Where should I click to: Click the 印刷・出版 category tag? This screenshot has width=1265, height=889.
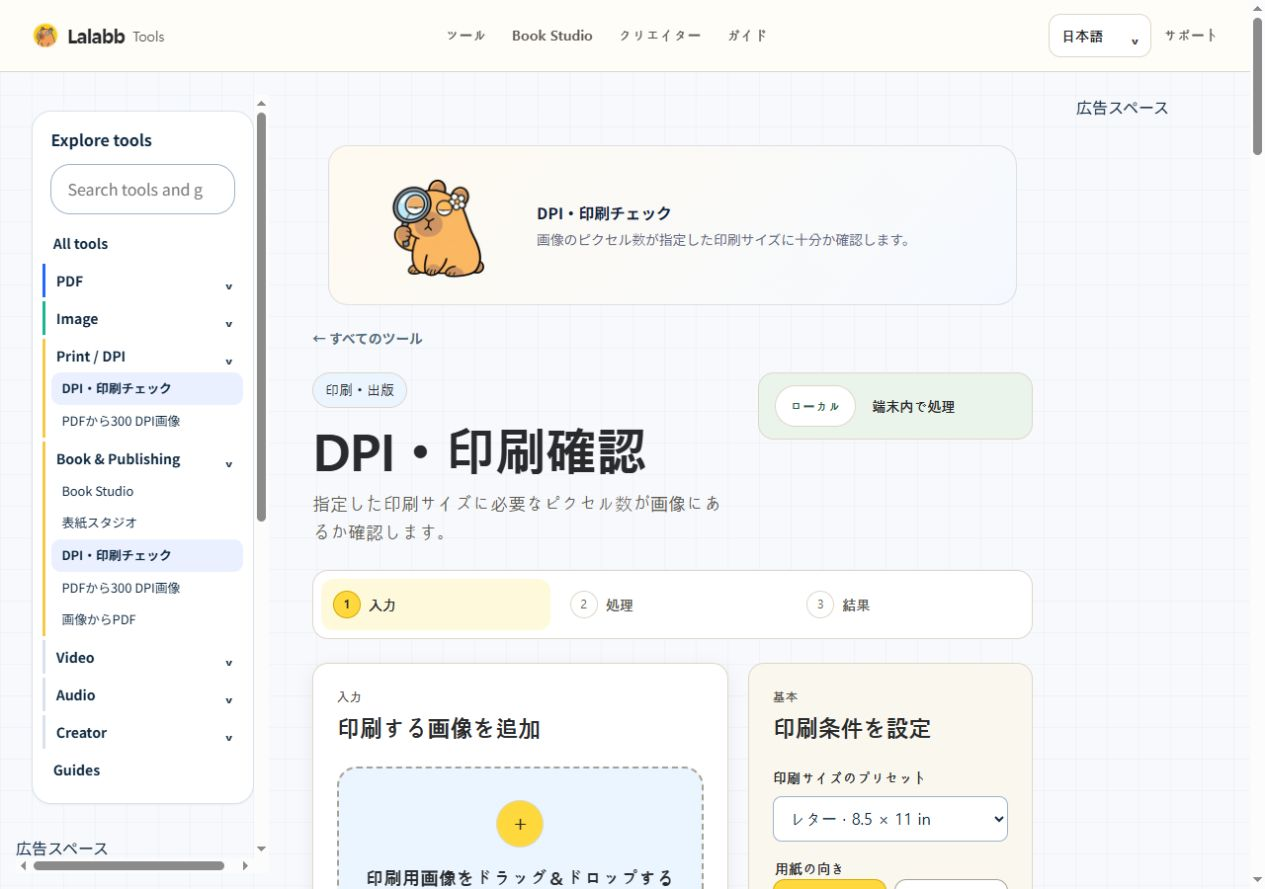pyautogui.click(x=360, y=390)
